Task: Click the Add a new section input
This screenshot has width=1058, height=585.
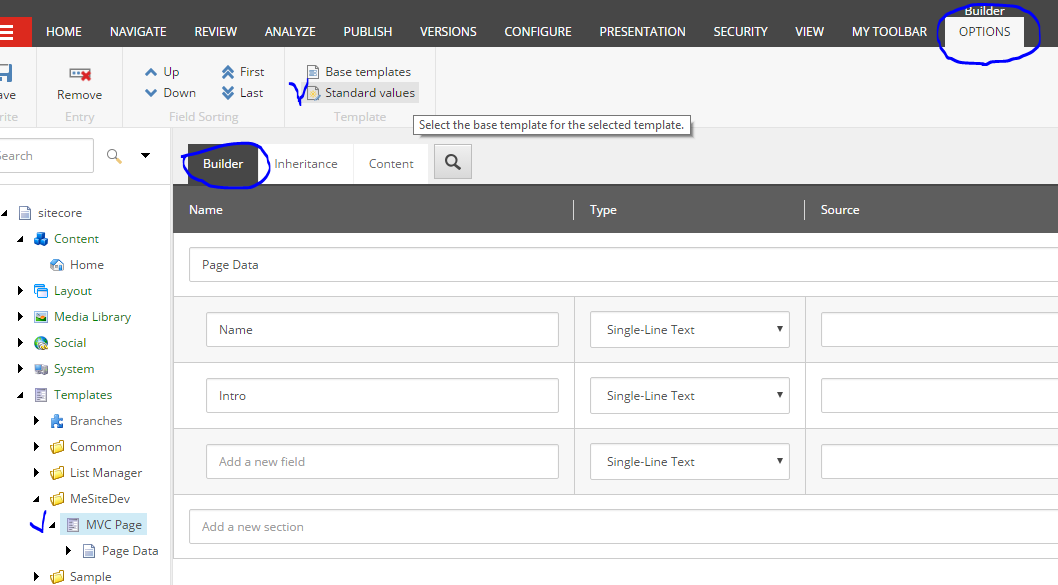Action: tap(623, 527)
